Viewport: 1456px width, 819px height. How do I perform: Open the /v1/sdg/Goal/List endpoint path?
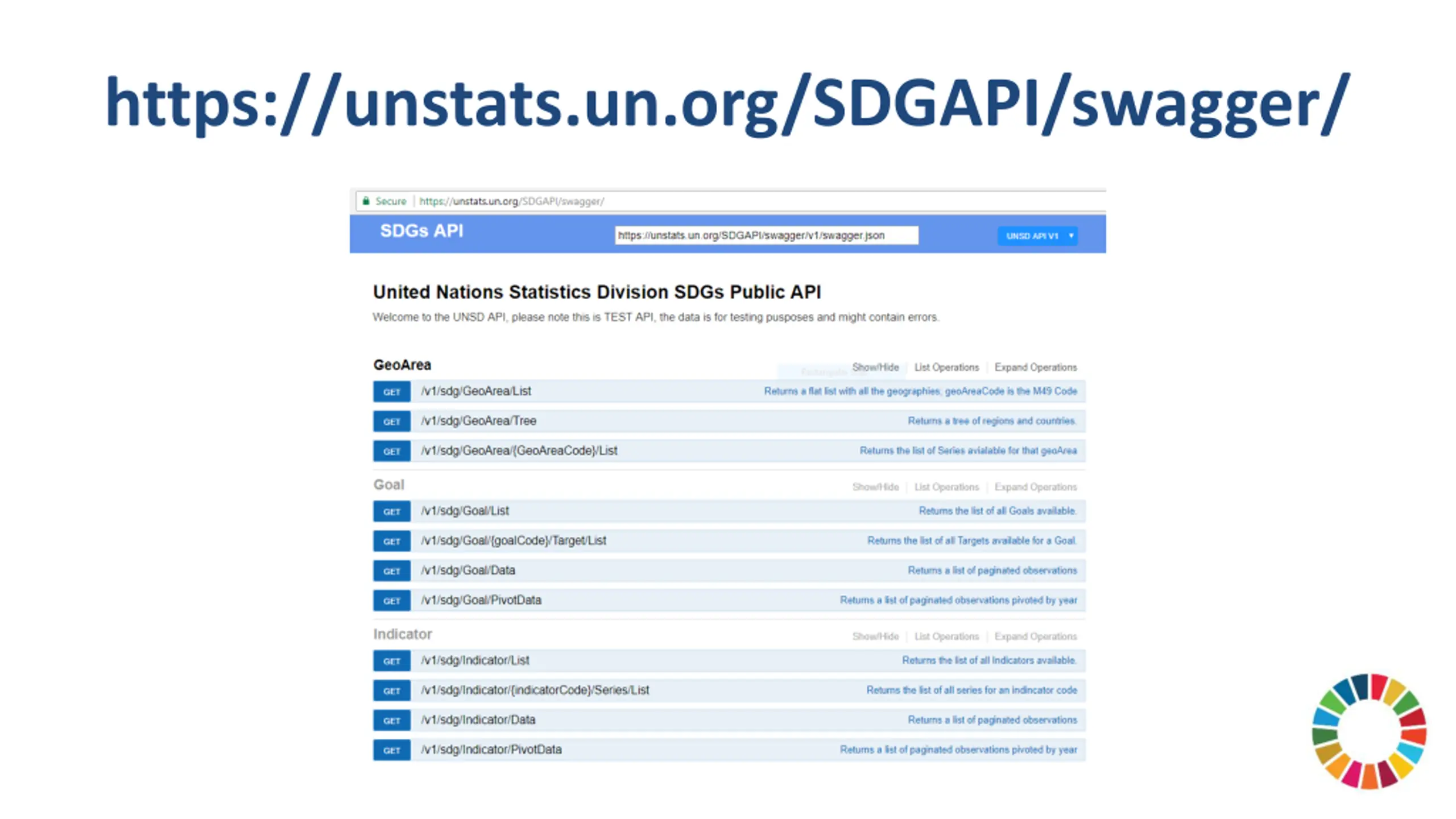465,511
